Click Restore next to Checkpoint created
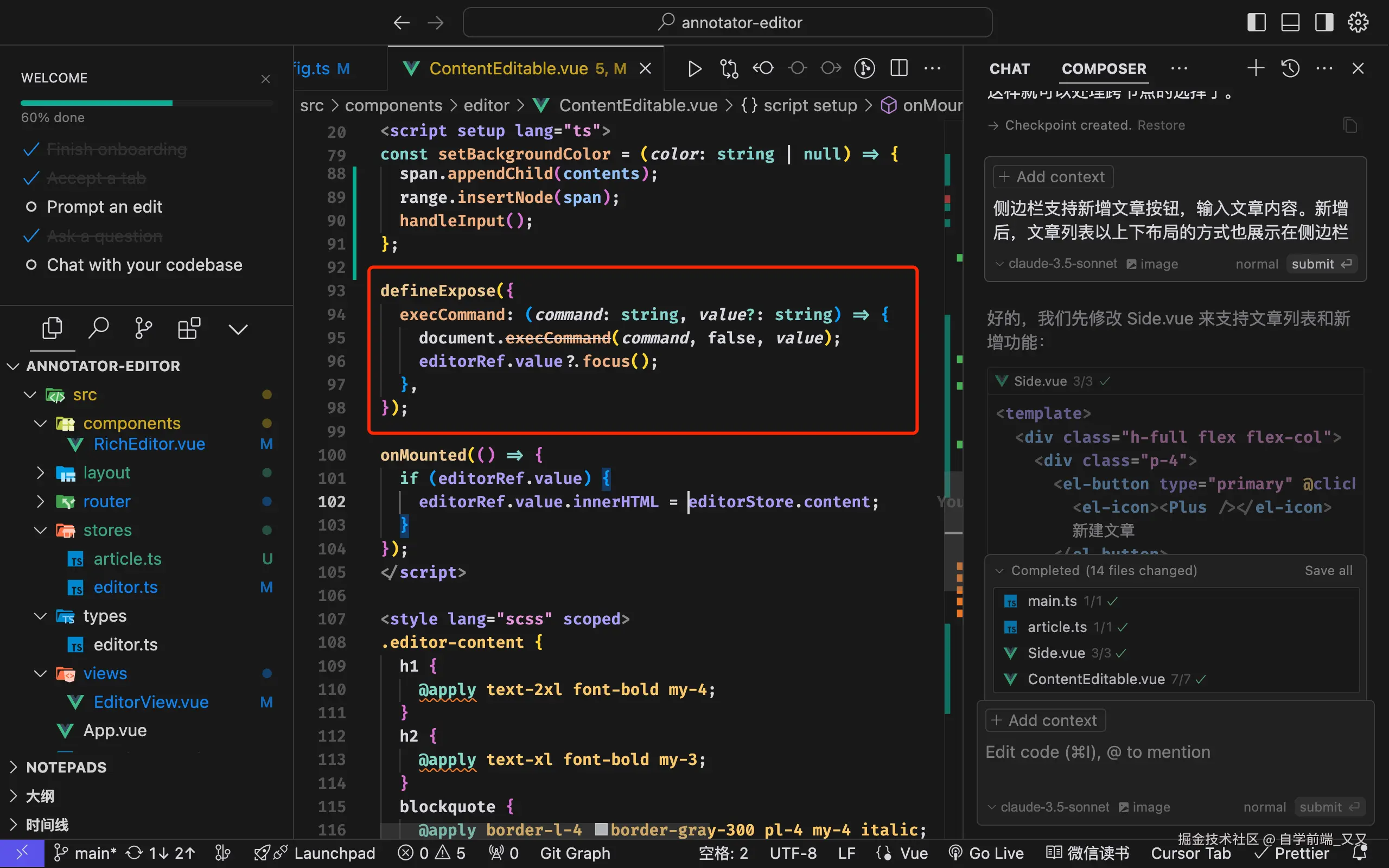This screenshot has width=1389, height=868. pos(1161,125)
